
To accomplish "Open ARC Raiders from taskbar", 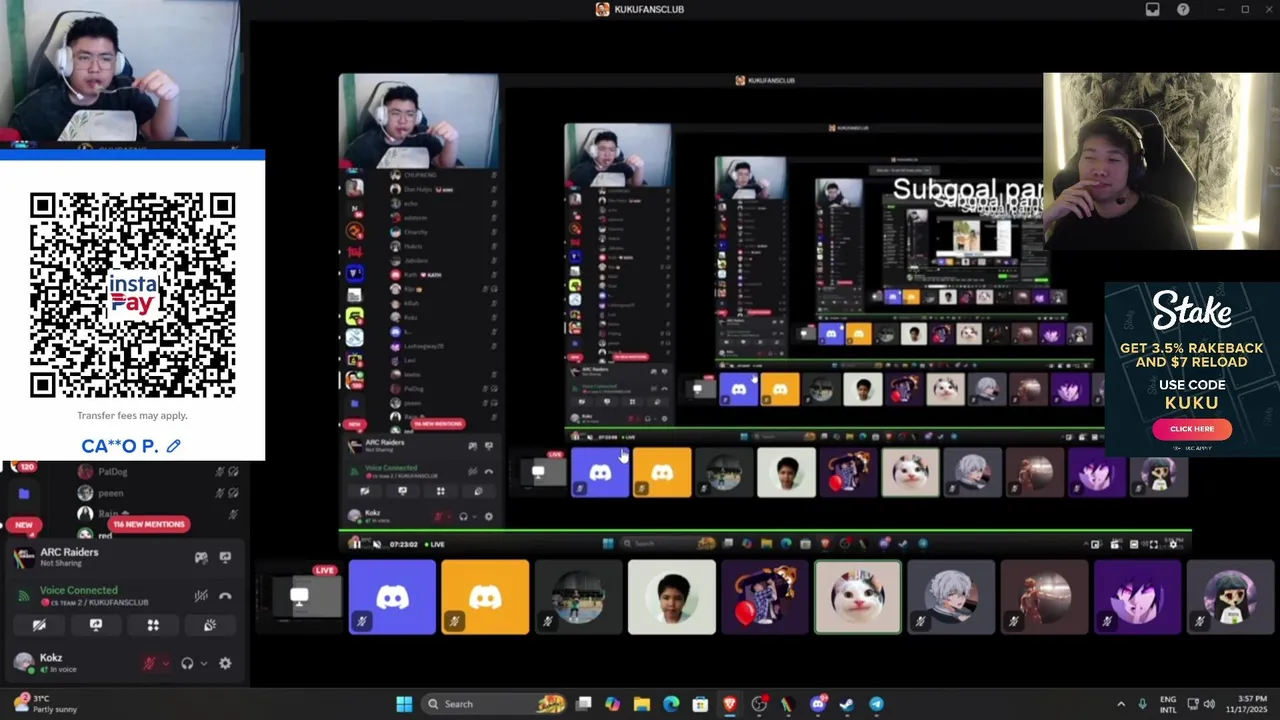I will tap(788, 704).
